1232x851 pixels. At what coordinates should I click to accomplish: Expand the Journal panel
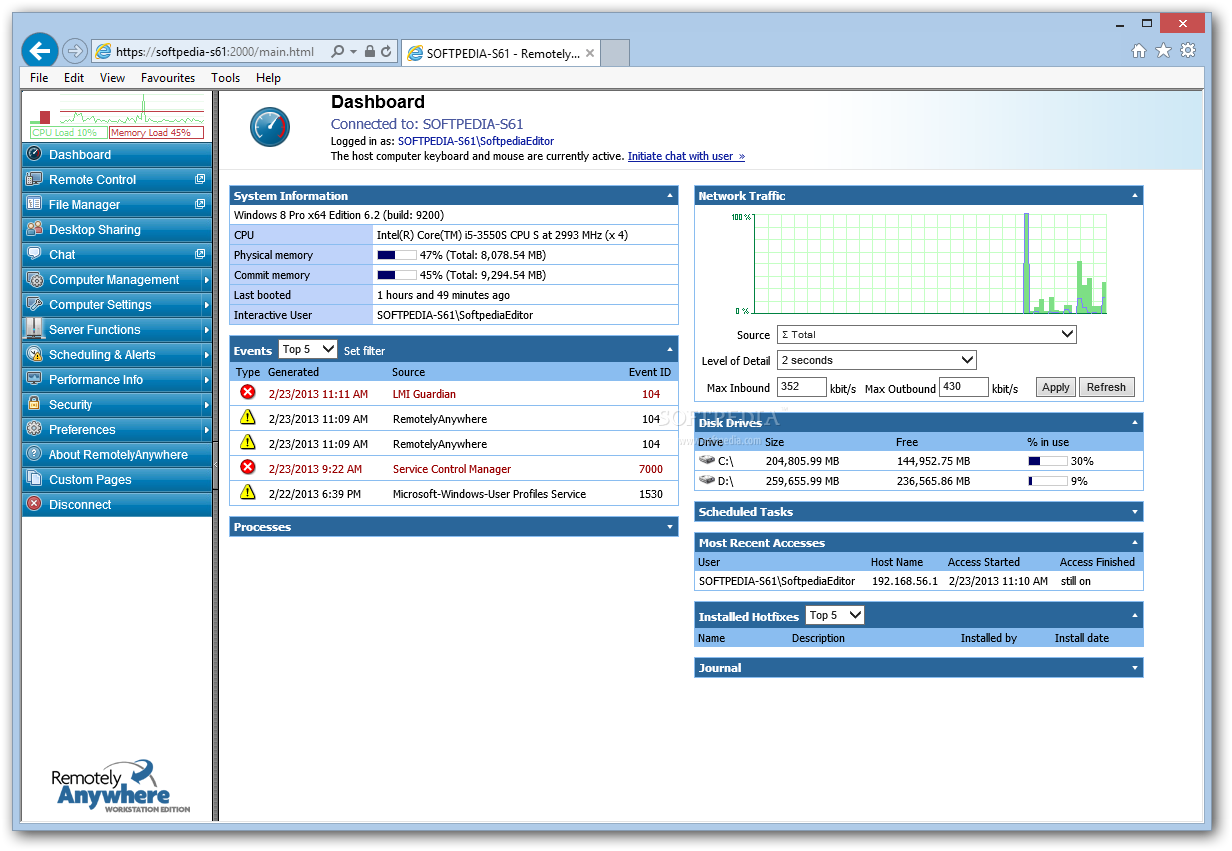point(1135,668)
